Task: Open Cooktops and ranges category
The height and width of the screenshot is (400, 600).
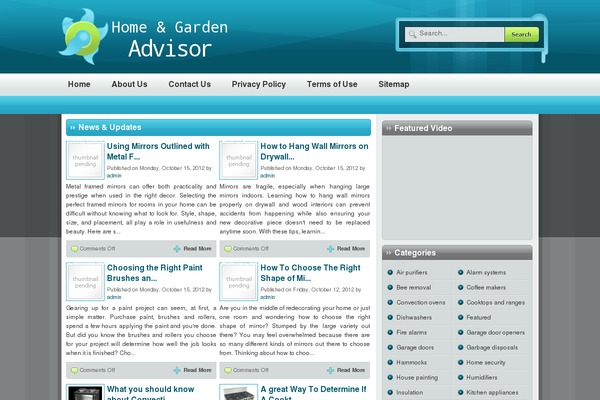Action: pos(496,302)
